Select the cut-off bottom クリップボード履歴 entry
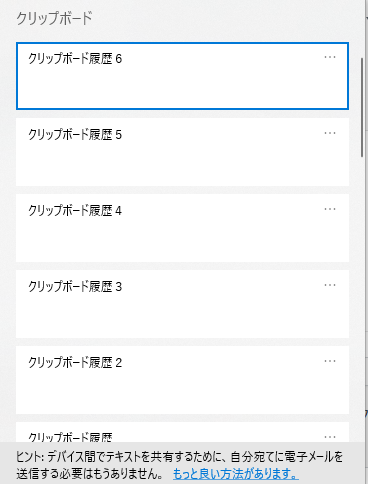368x484 pixels. (182, 432)
